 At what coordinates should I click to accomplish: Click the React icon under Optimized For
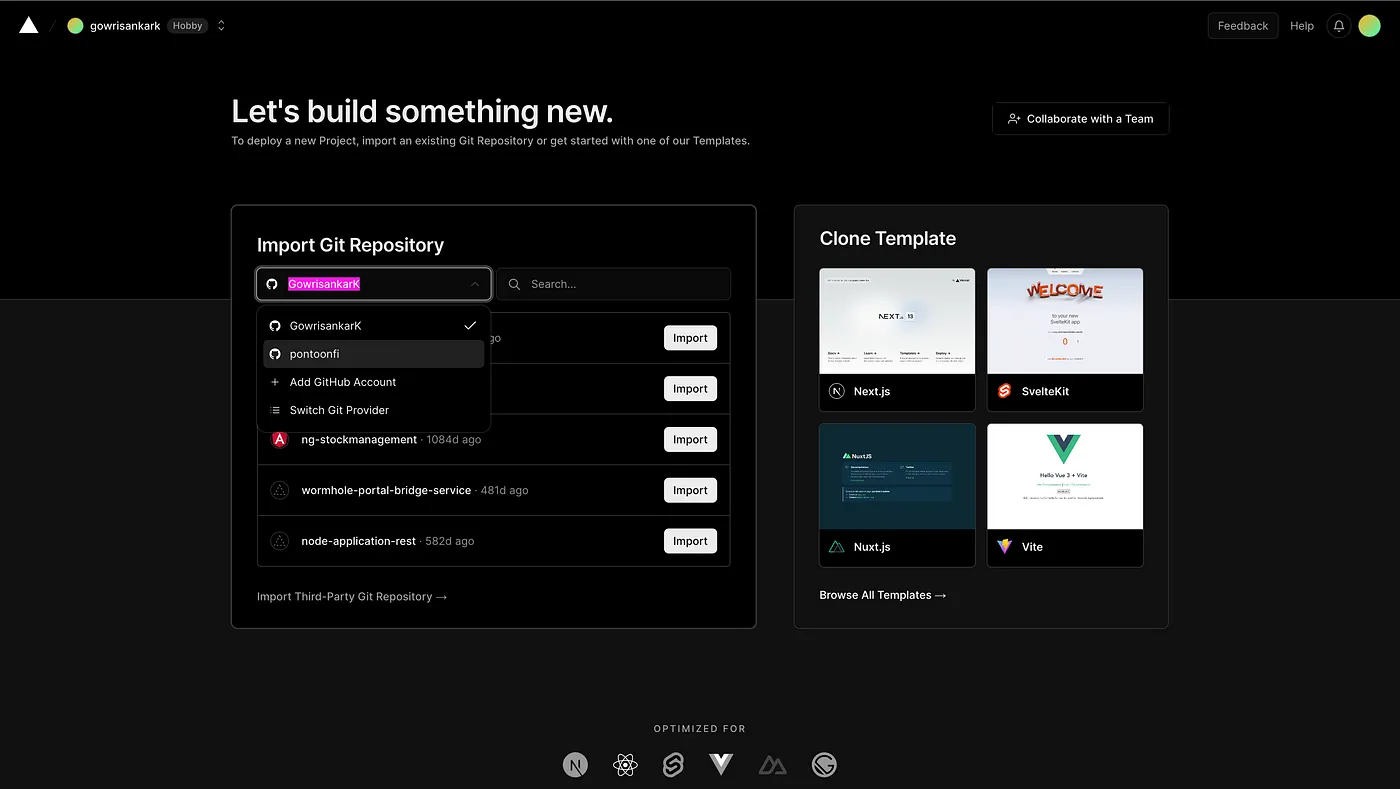coord(625,765)
